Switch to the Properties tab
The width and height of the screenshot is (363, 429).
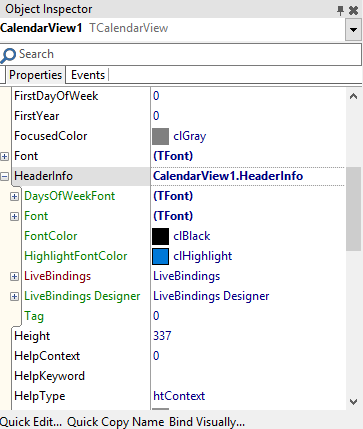tap(35, 75)
